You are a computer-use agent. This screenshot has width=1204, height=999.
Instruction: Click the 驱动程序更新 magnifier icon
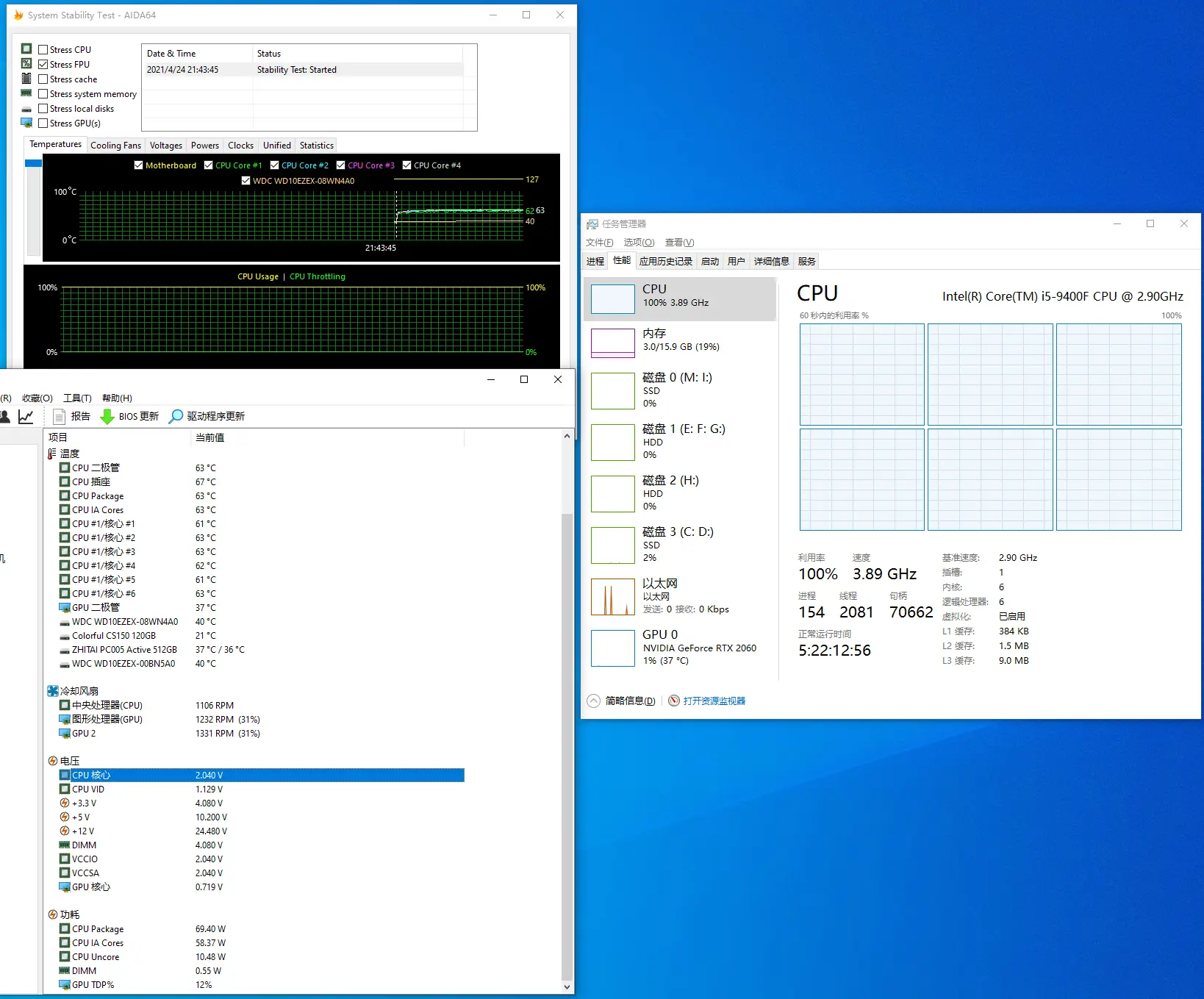pos(176,416)
